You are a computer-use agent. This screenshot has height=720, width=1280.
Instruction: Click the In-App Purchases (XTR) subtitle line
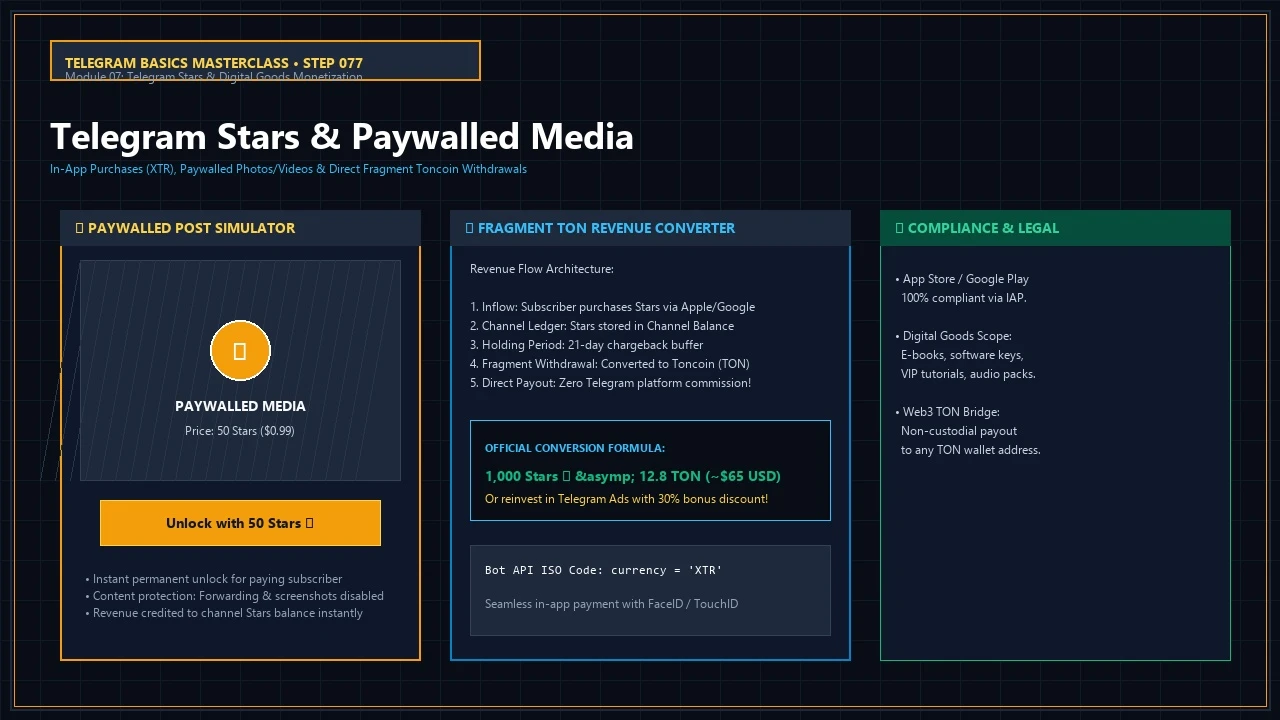click(x=288, y=169)
